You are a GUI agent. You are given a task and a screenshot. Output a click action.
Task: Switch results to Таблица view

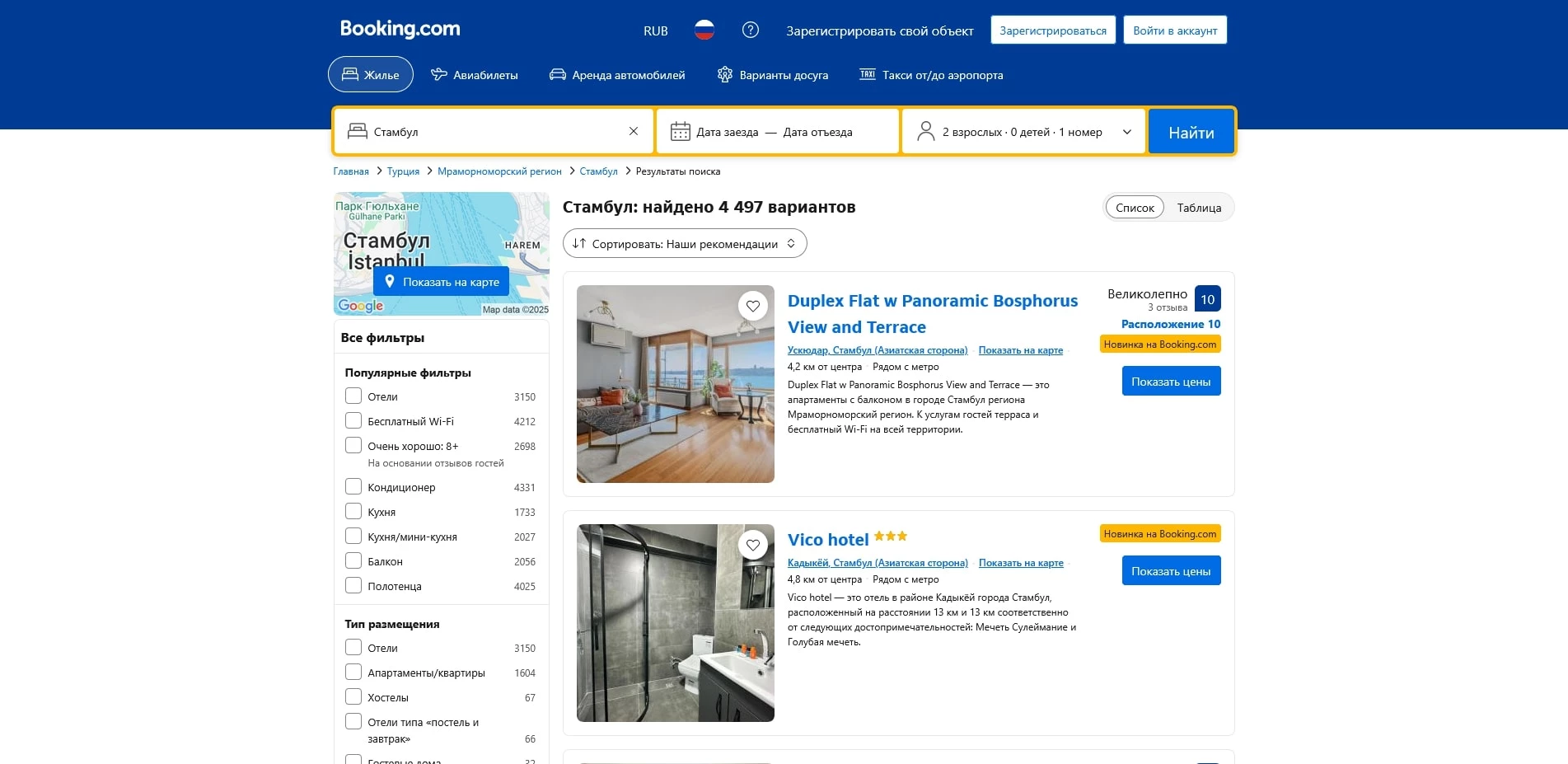coord(1200,207)
